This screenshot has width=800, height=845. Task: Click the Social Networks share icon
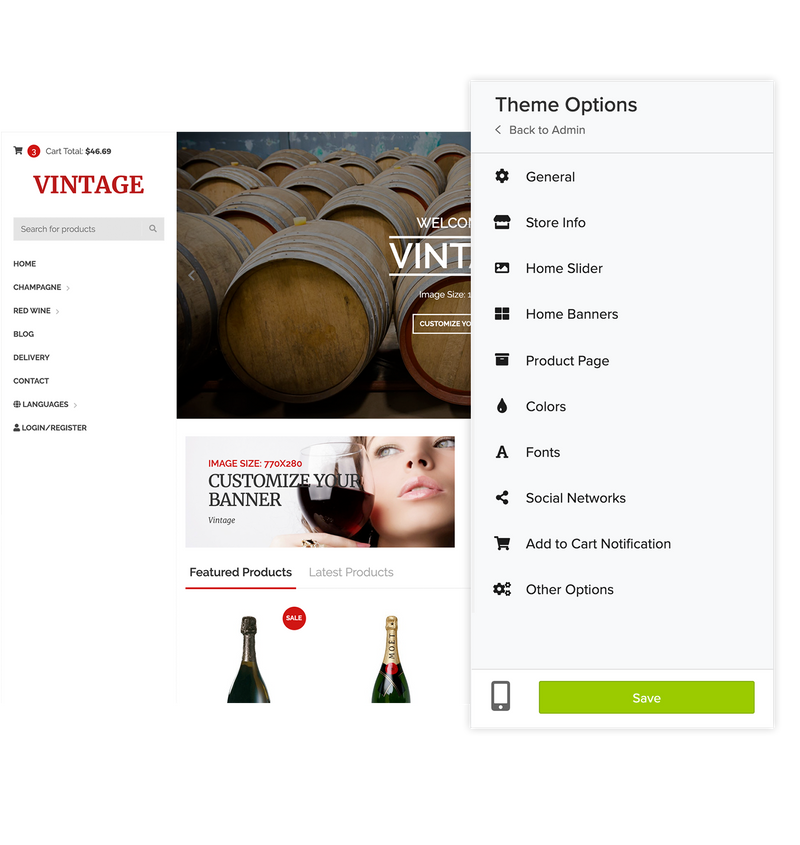502,497
